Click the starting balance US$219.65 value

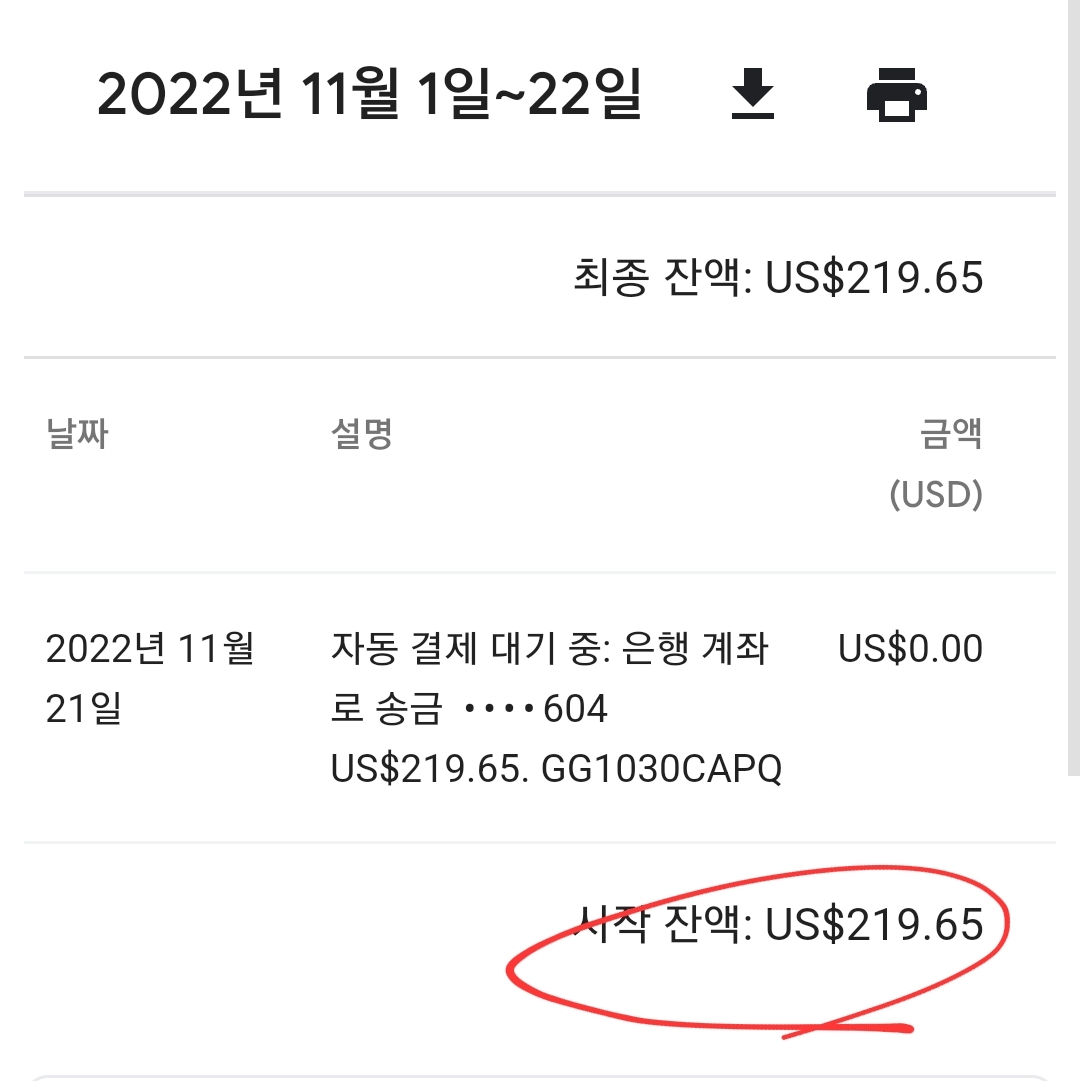click(x=874, y=924)
